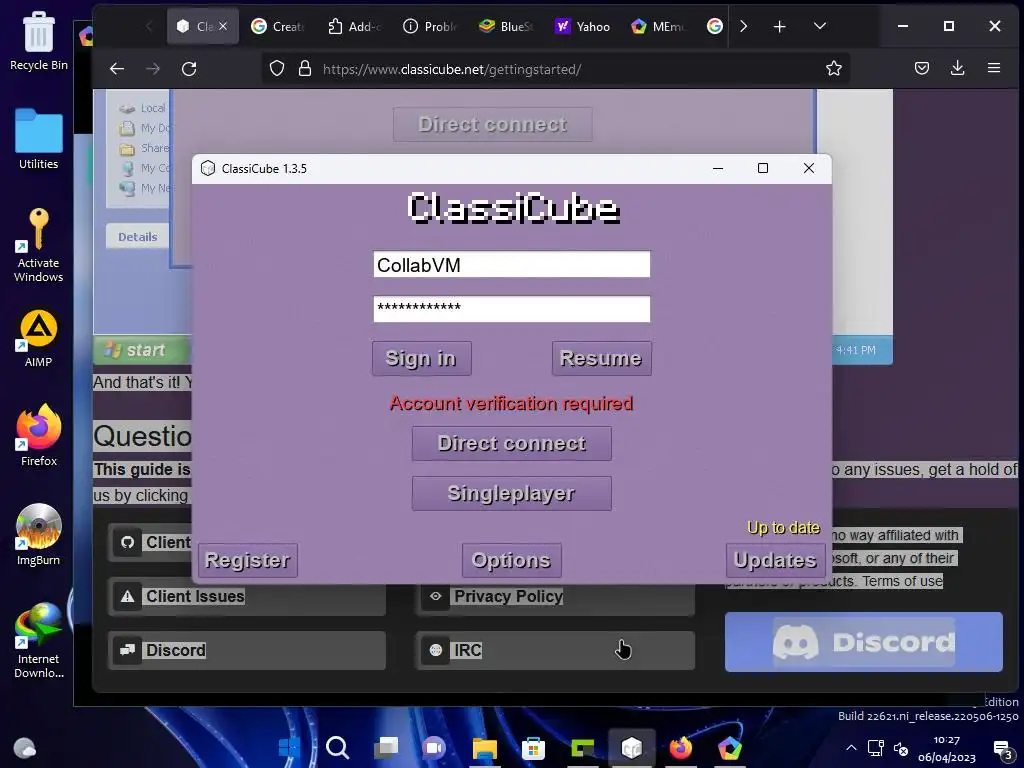The height and width of the screenshot is (768, 1024).
Task: Click ClassiCube title bar cube icon
Action: pyautogui.click(x=208, y=168)
